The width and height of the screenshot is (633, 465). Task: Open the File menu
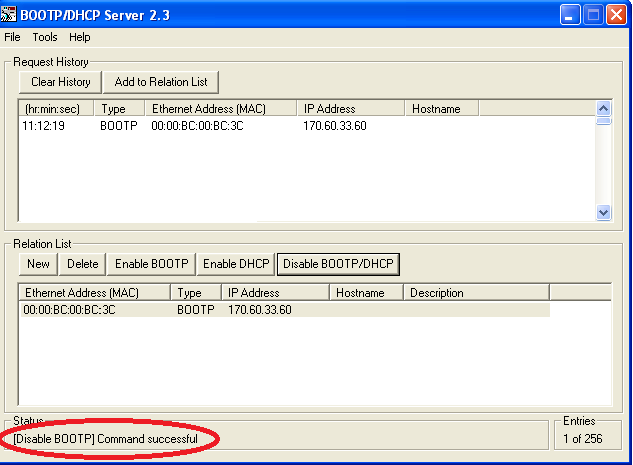coord(12,37)
